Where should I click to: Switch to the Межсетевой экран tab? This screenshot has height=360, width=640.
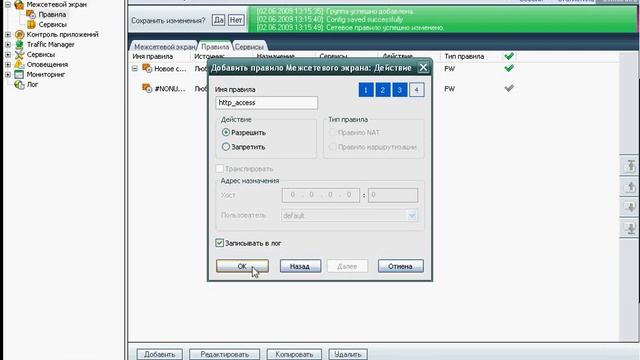coord(164,47)
